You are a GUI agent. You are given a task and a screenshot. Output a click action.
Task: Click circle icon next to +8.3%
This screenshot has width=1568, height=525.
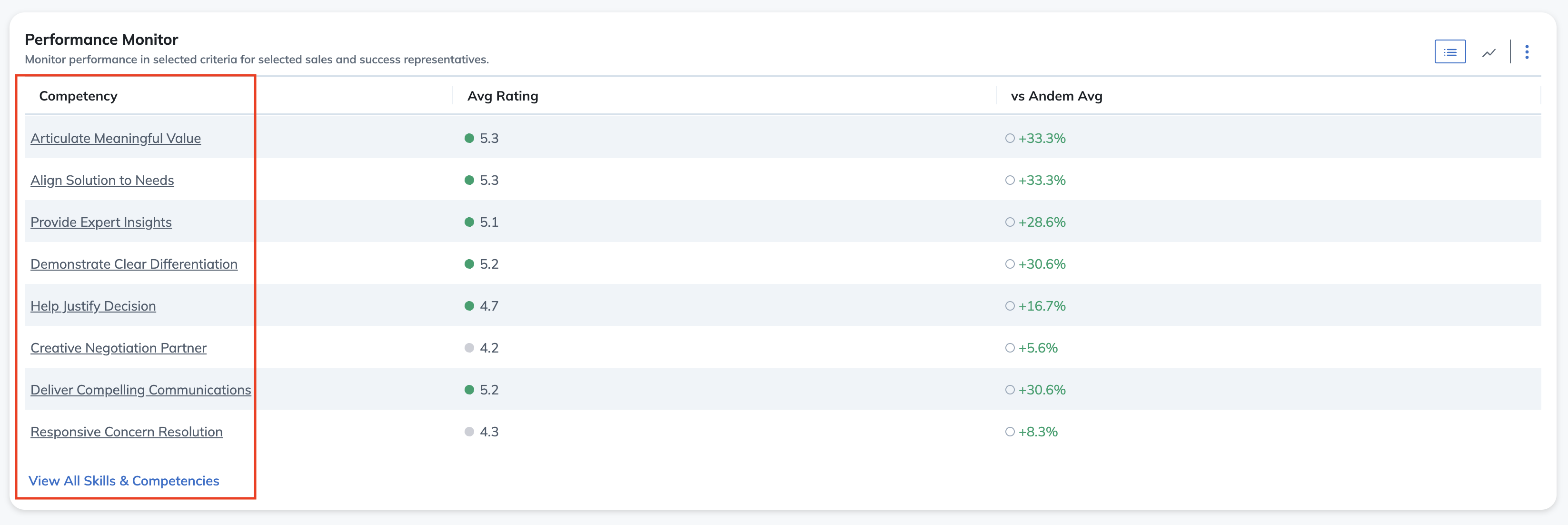1010,432
